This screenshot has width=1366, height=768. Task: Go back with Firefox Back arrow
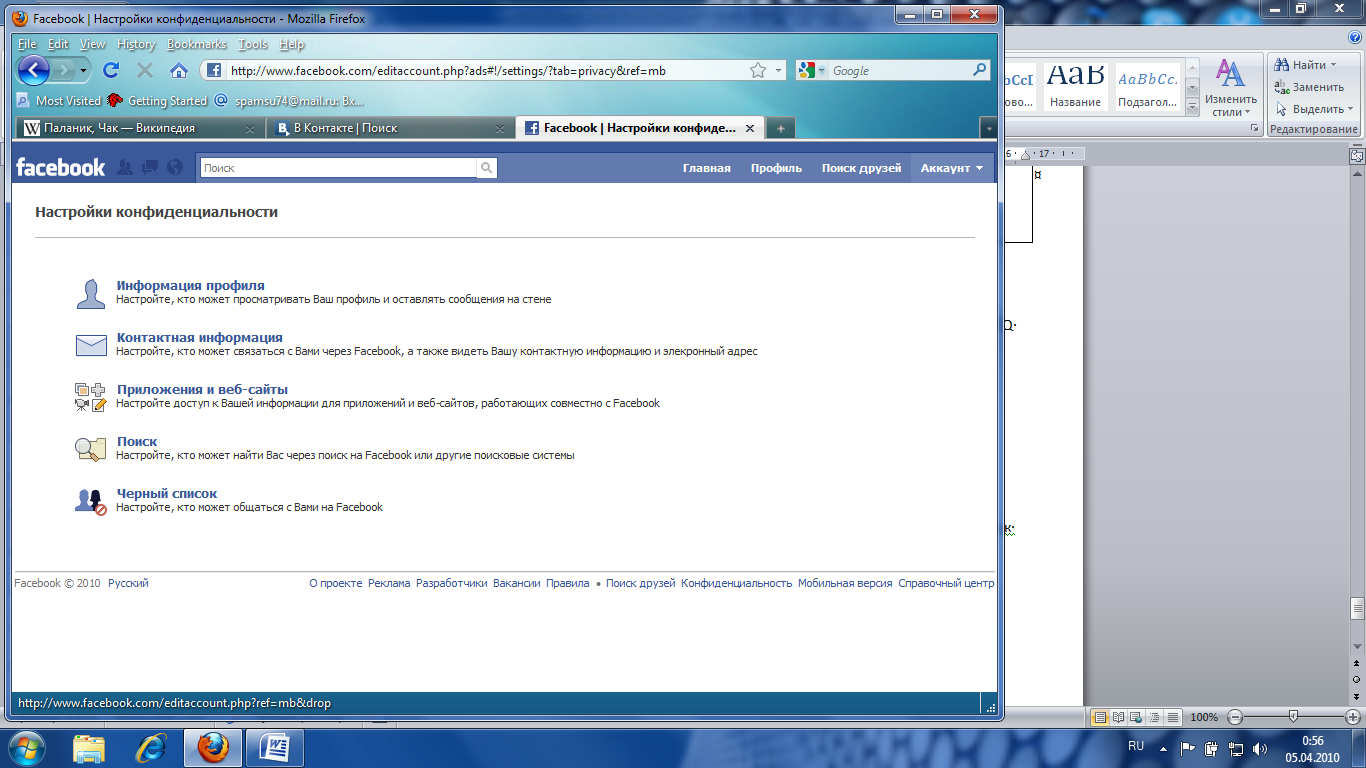(x=34, y=70)
